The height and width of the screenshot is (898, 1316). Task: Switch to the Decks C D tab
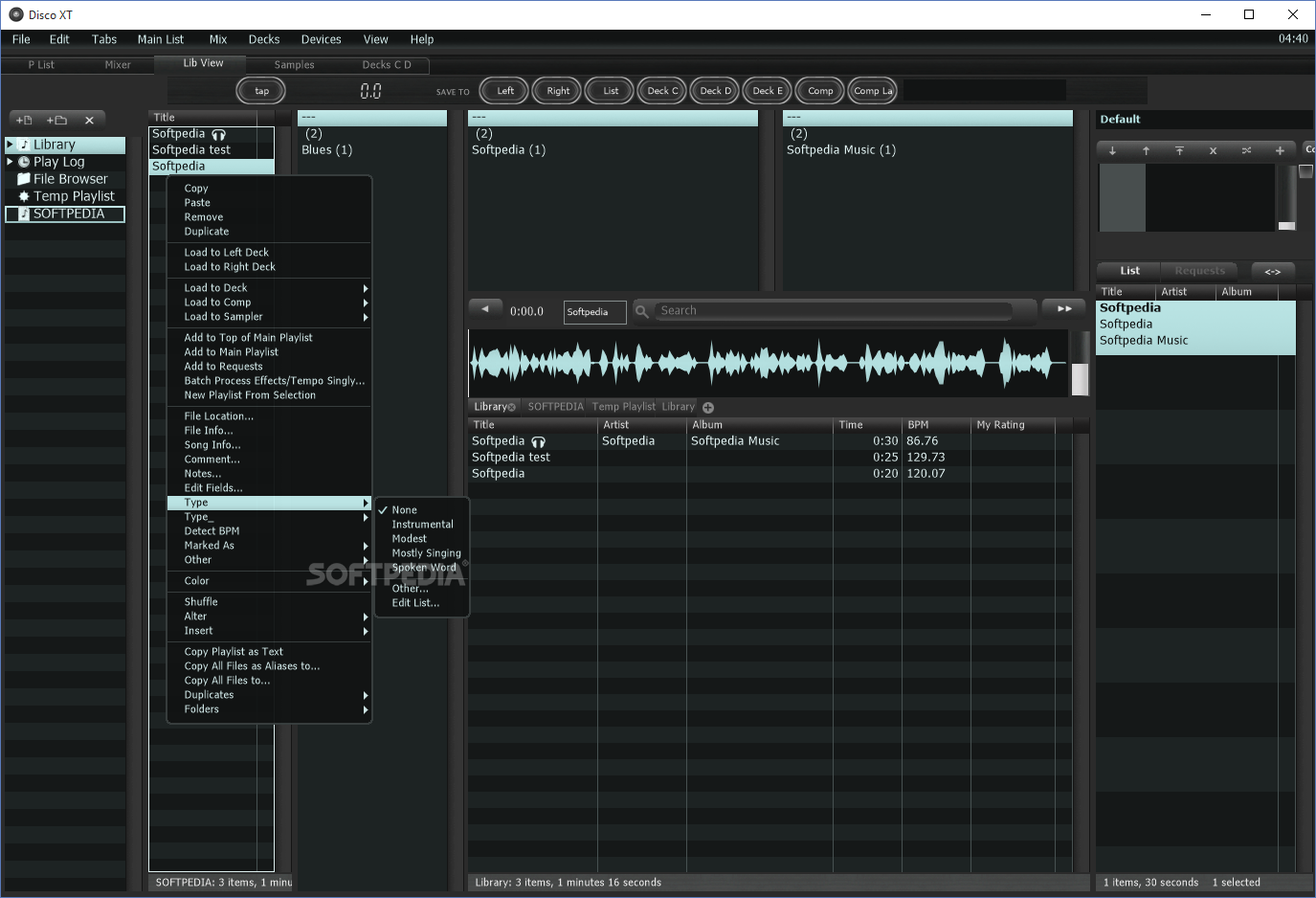pos(387,65)
